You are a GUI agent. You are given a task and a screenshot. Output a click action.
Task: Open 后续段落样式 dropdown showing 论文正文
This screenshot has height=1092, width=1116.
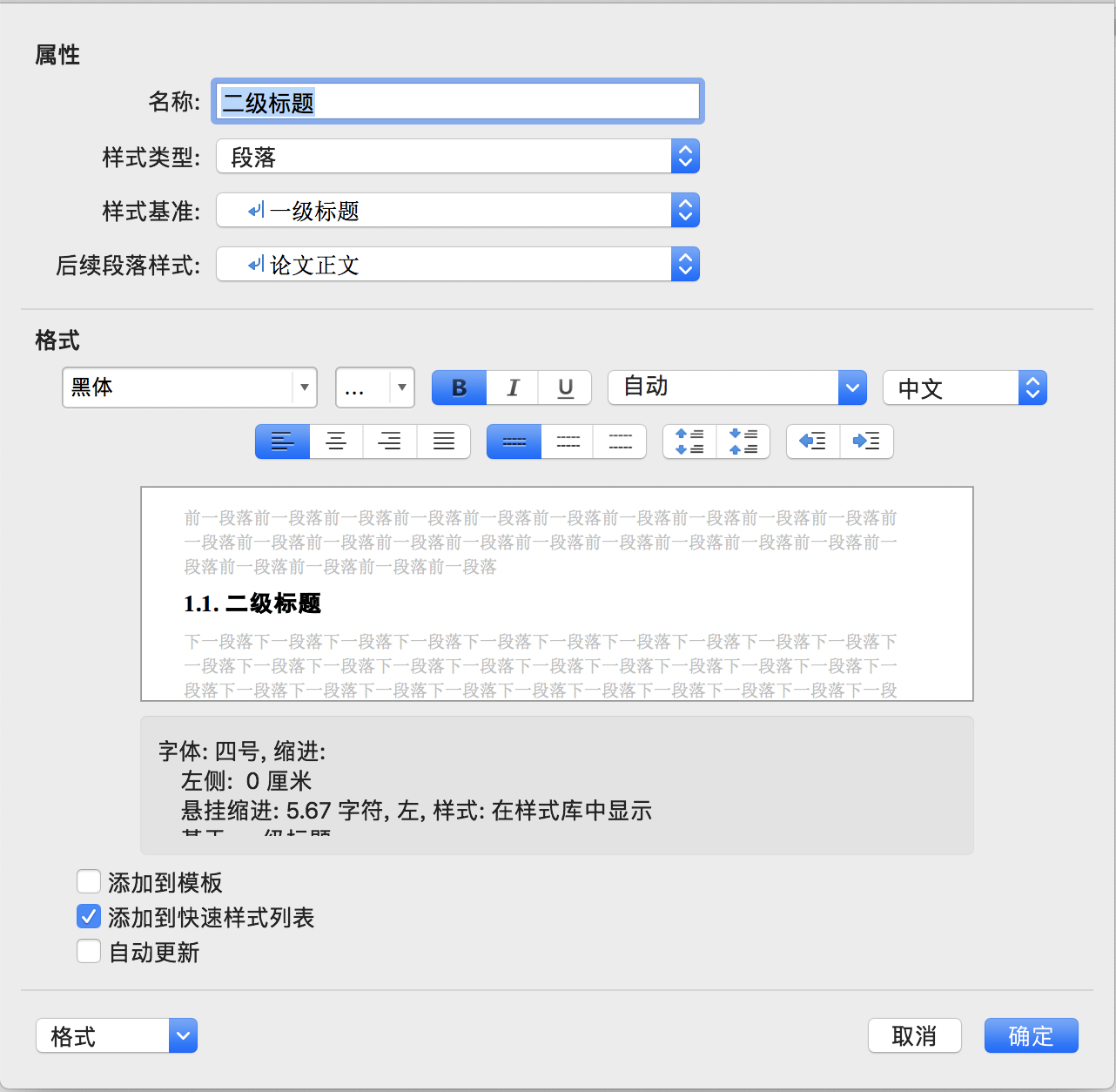pos(458,265)
